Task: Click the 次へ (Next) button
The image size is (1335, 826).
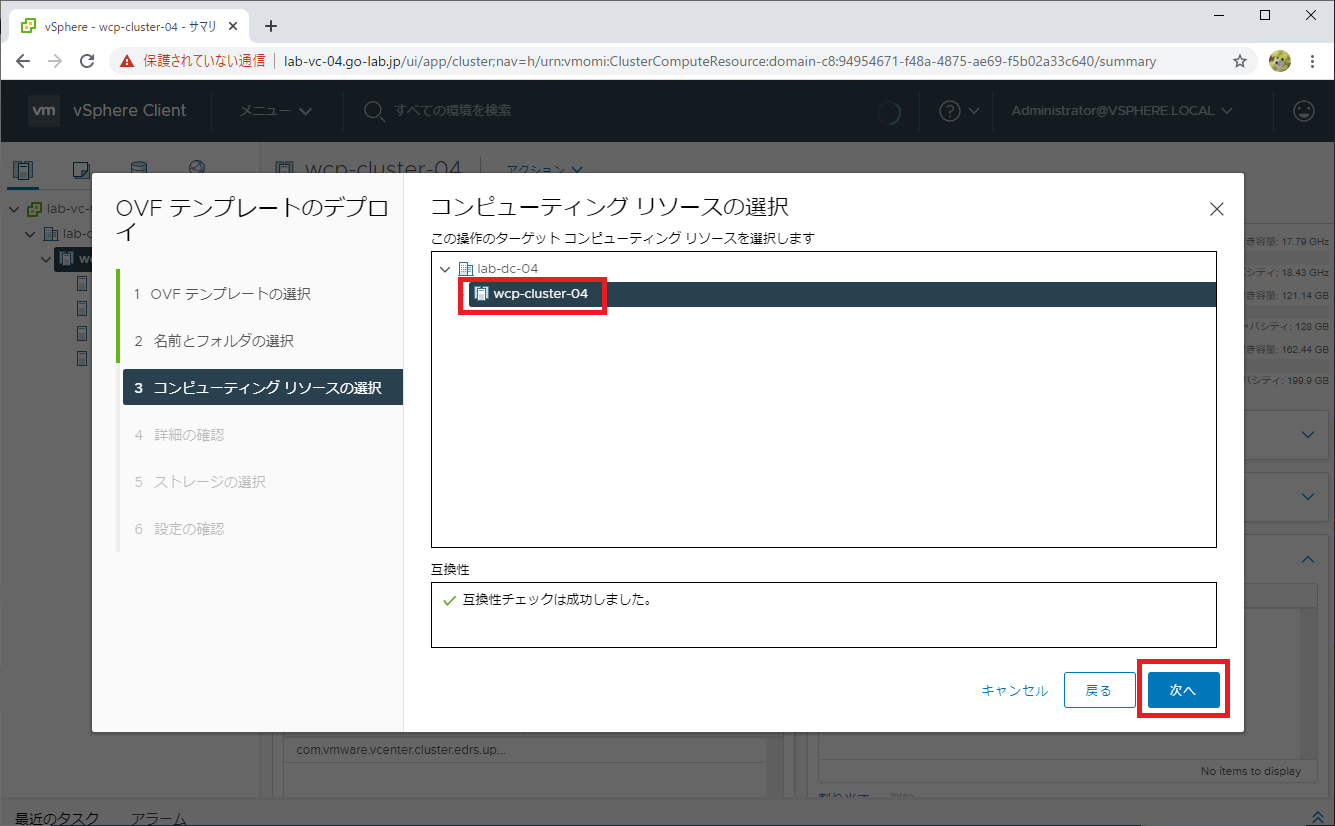Action: (1183, 690)
